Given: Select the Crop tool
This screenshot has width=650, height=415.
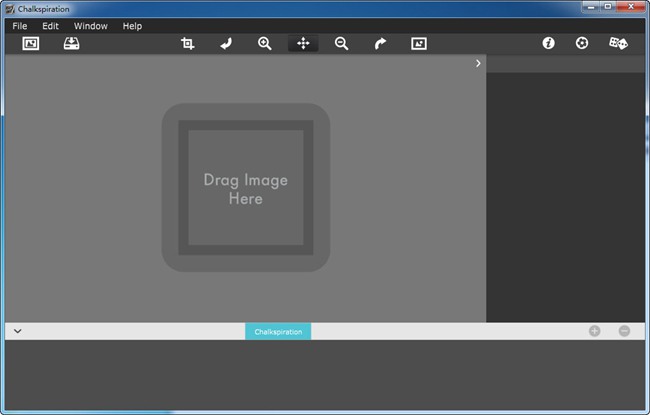Looking at the screenshot, I should click(x=187, y=43).
